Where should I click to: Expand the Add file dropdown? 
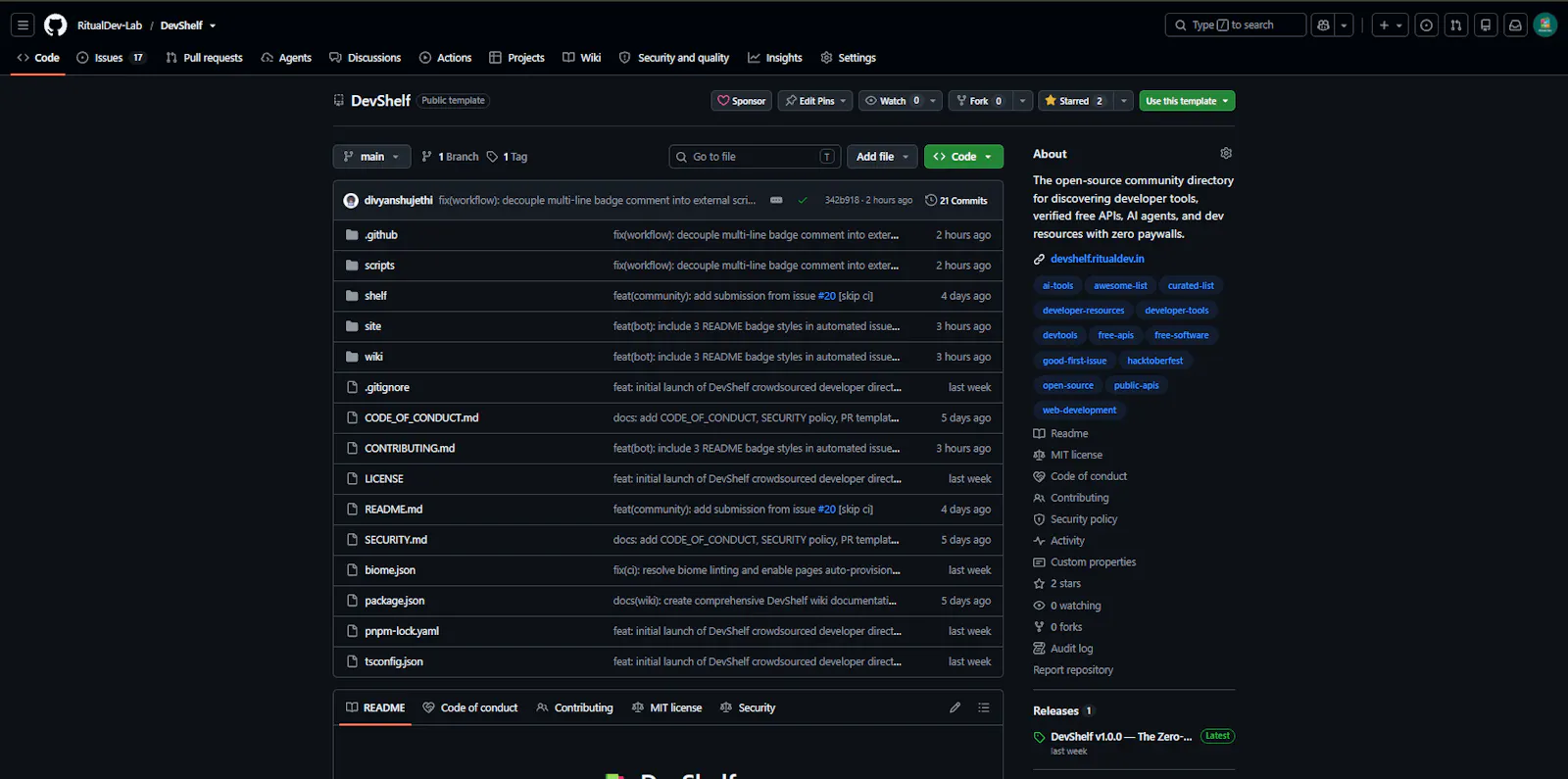[x=882, y=157]
